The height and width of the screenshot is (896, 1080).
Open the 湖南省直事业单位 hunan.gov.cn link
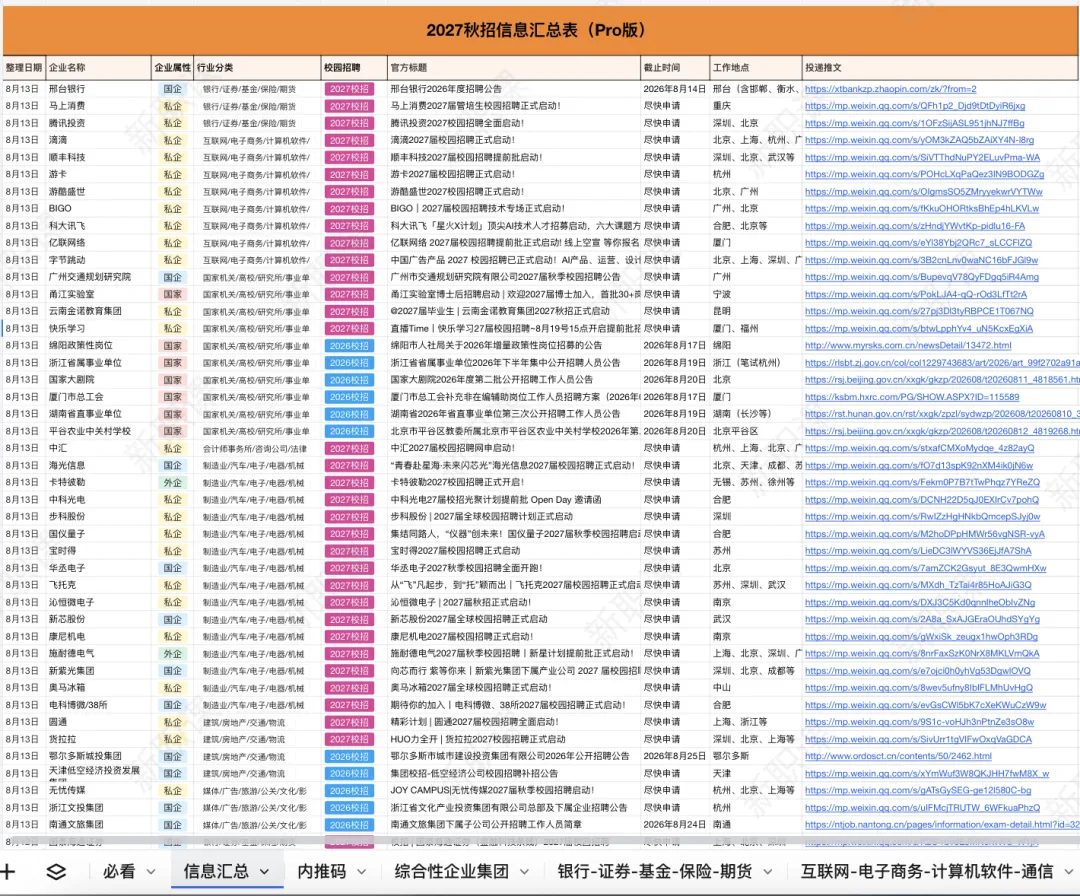click(x=942, y=414)
